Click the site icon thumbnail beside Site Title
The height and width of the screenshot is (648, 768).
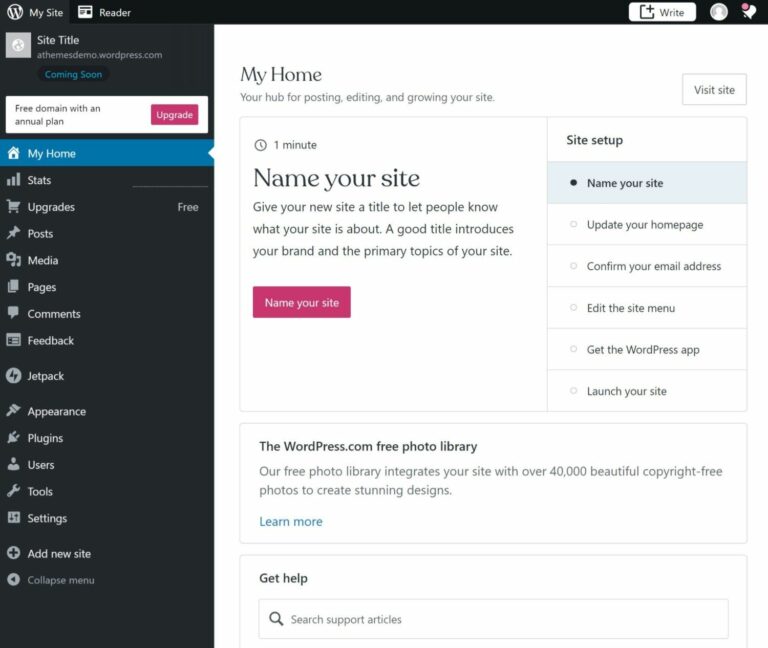tap(18, 45)
